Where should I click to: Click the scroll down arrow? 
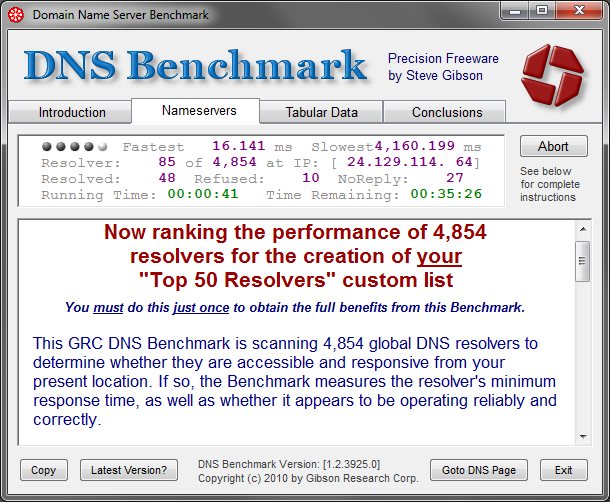pyautogui.click(x=583, y=437)
